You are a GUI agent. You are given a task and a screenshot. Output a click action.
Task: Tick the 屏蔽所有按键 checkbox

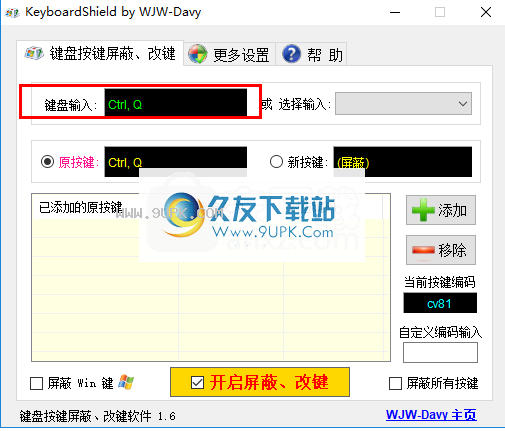pyautogui.click(x=395, y=383)
